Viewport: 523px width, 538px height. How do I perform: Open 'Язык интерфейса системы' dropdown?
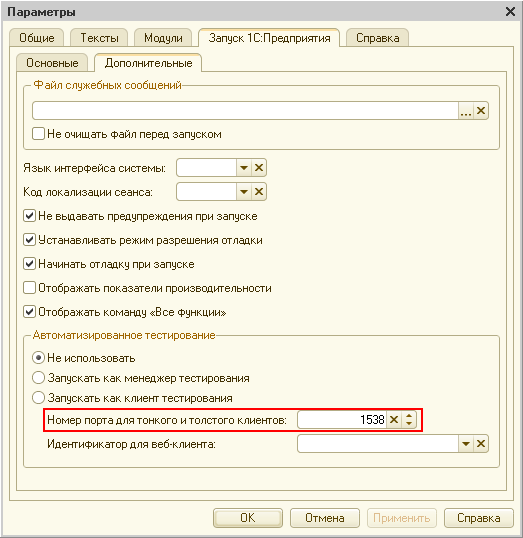coord(244,168)
